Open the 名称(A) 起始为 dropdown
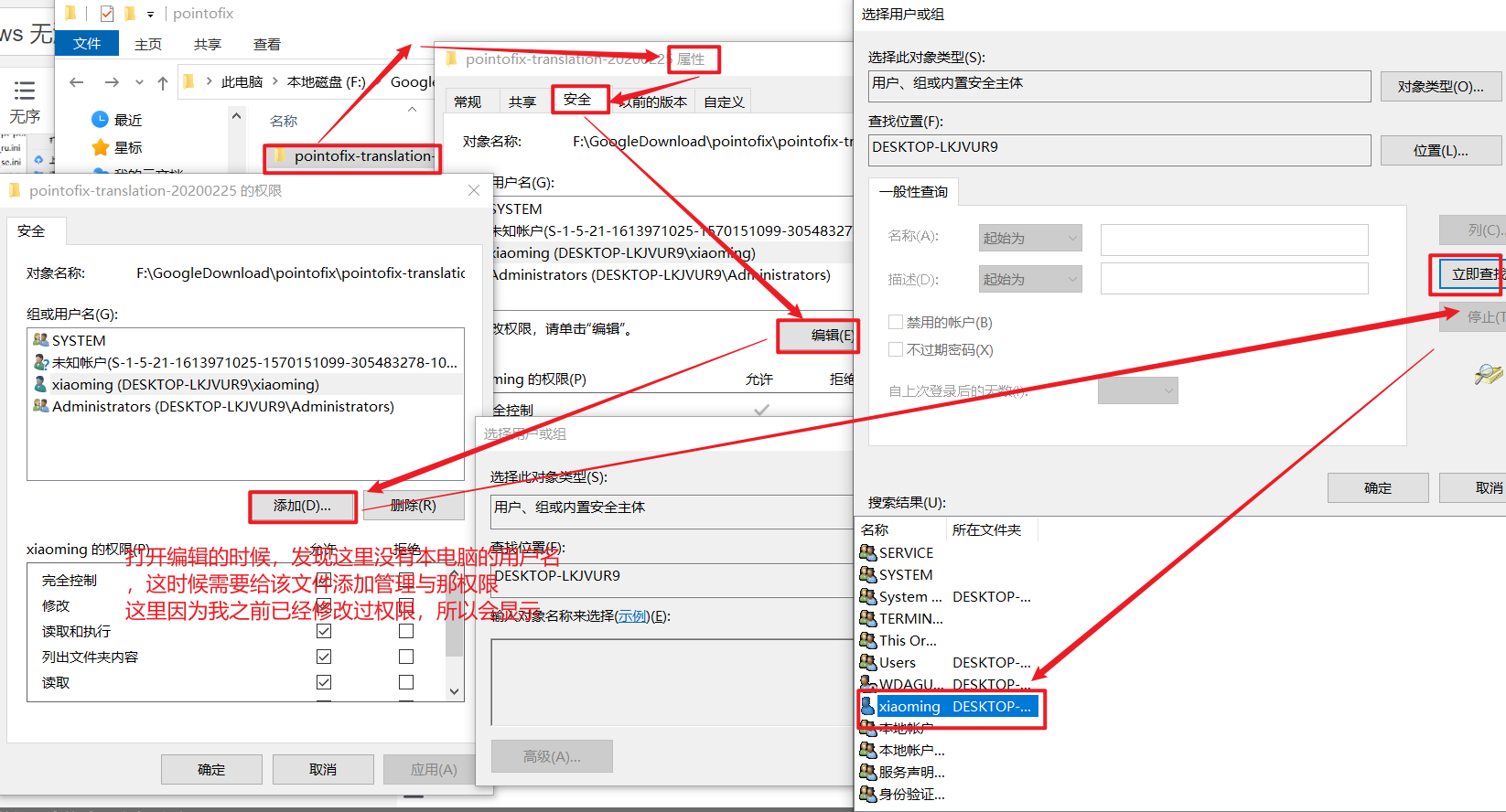 tap(1030, 238)
